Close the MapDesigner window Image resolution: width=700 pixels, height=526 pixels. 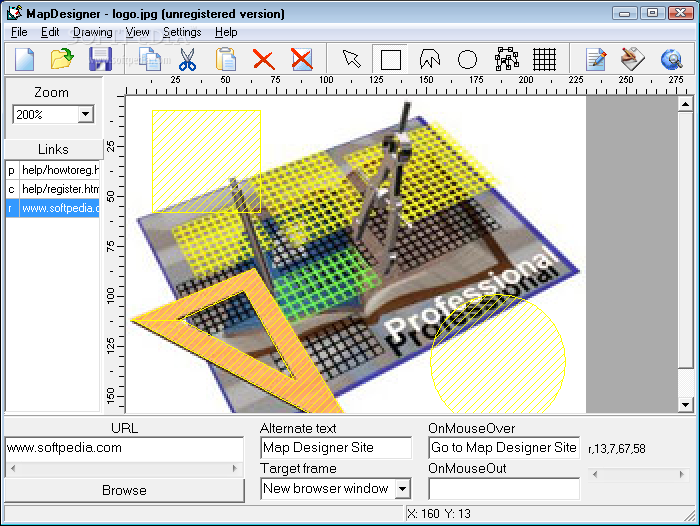680,13
